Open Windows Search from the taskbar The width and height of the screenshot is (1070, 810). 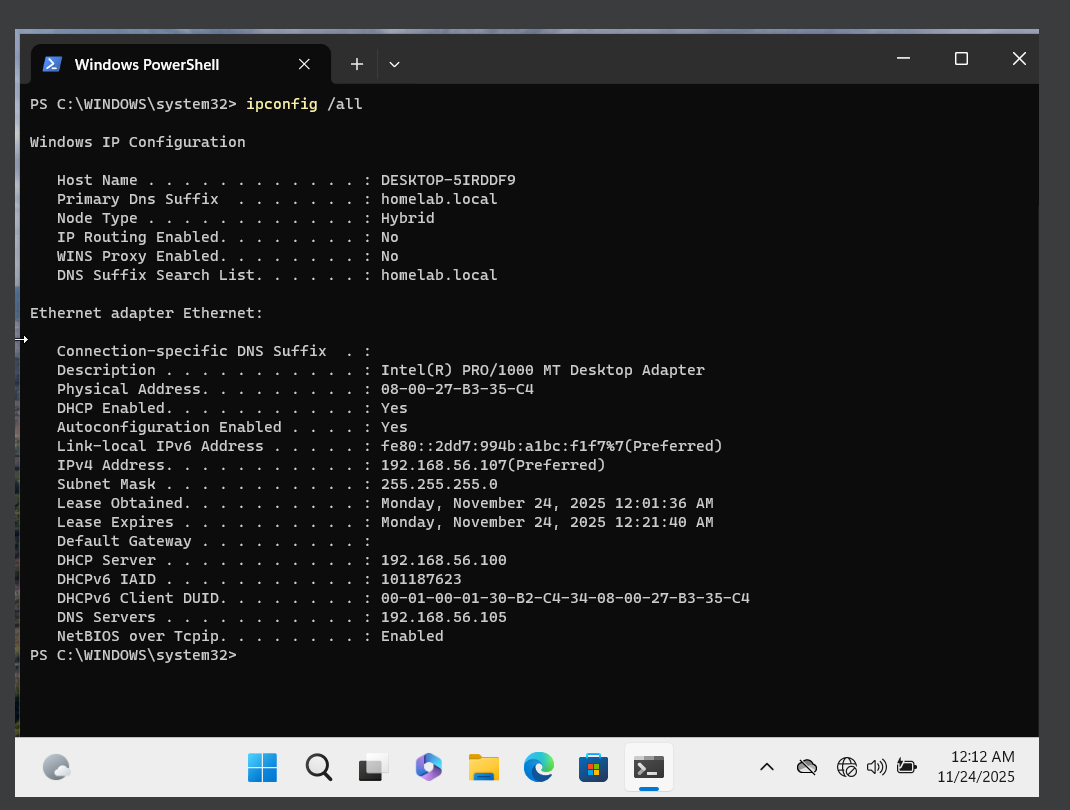point(318,767)
